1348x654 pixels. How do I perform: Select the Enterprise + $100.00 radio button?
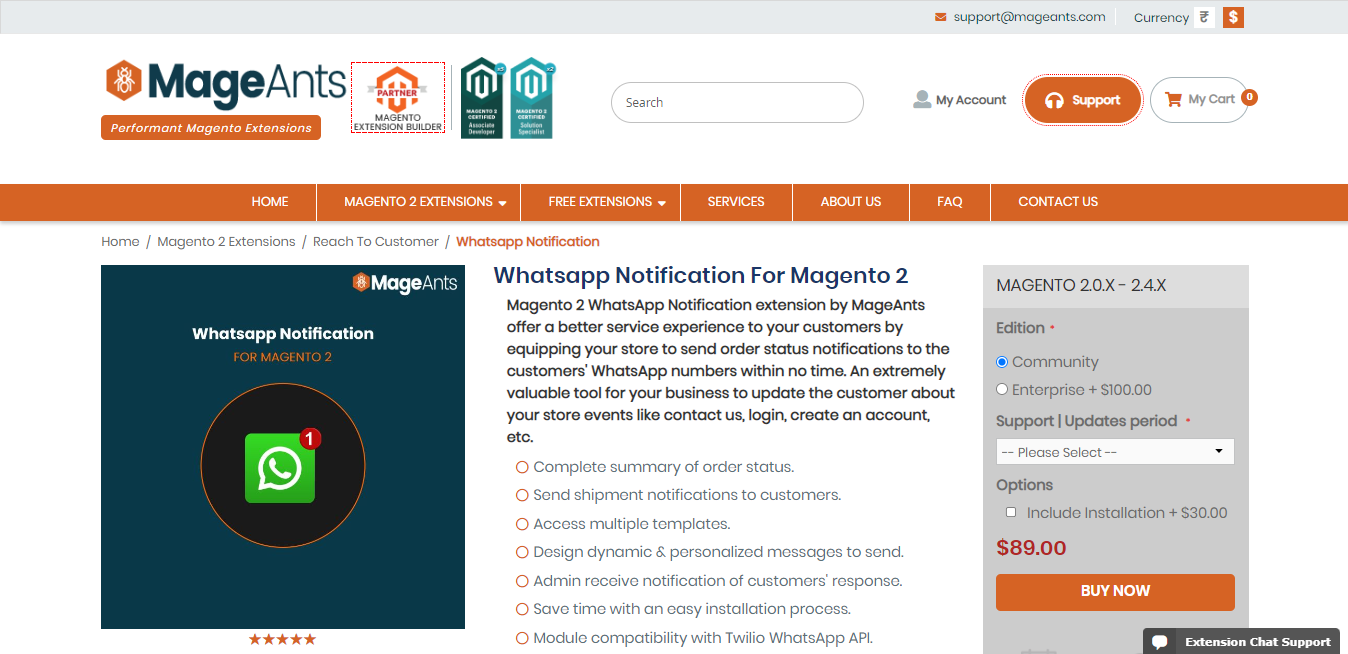click(1002, 389)
